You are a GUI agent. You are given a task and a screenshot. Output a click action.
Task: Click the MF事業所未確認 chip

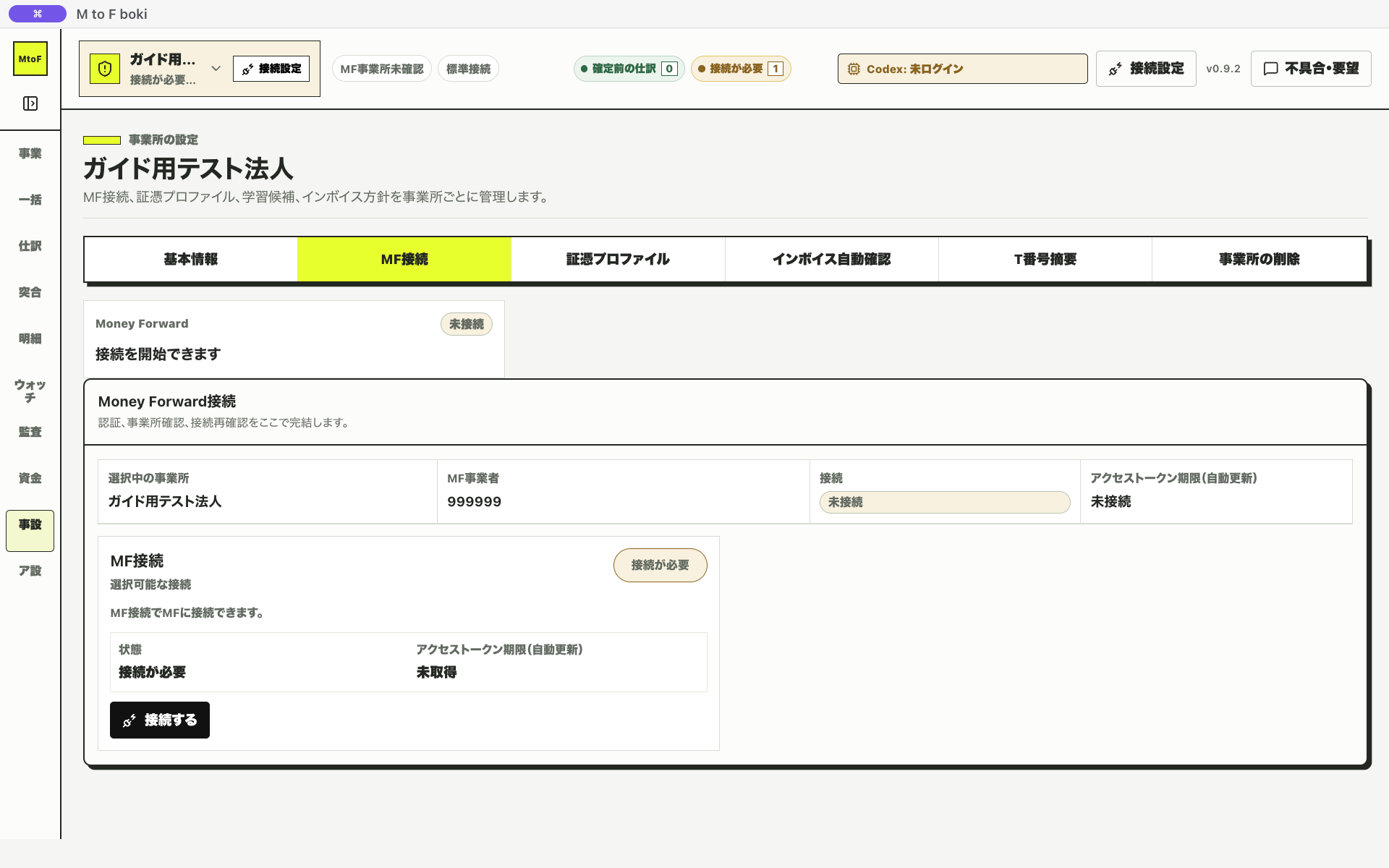(x=382, y=69)
